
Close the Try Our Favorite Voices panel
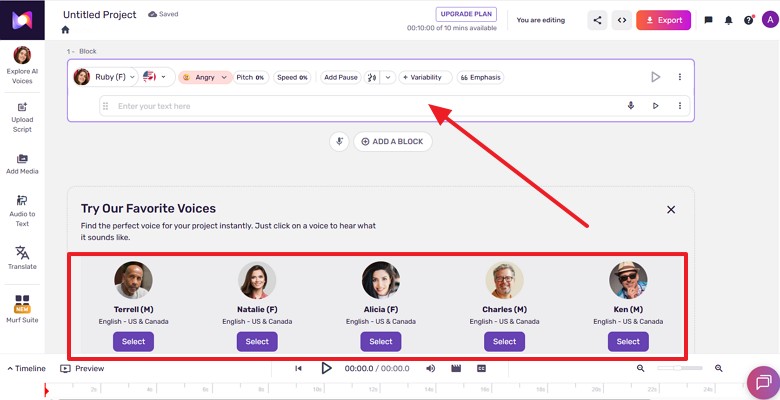[x=671, y=209]
